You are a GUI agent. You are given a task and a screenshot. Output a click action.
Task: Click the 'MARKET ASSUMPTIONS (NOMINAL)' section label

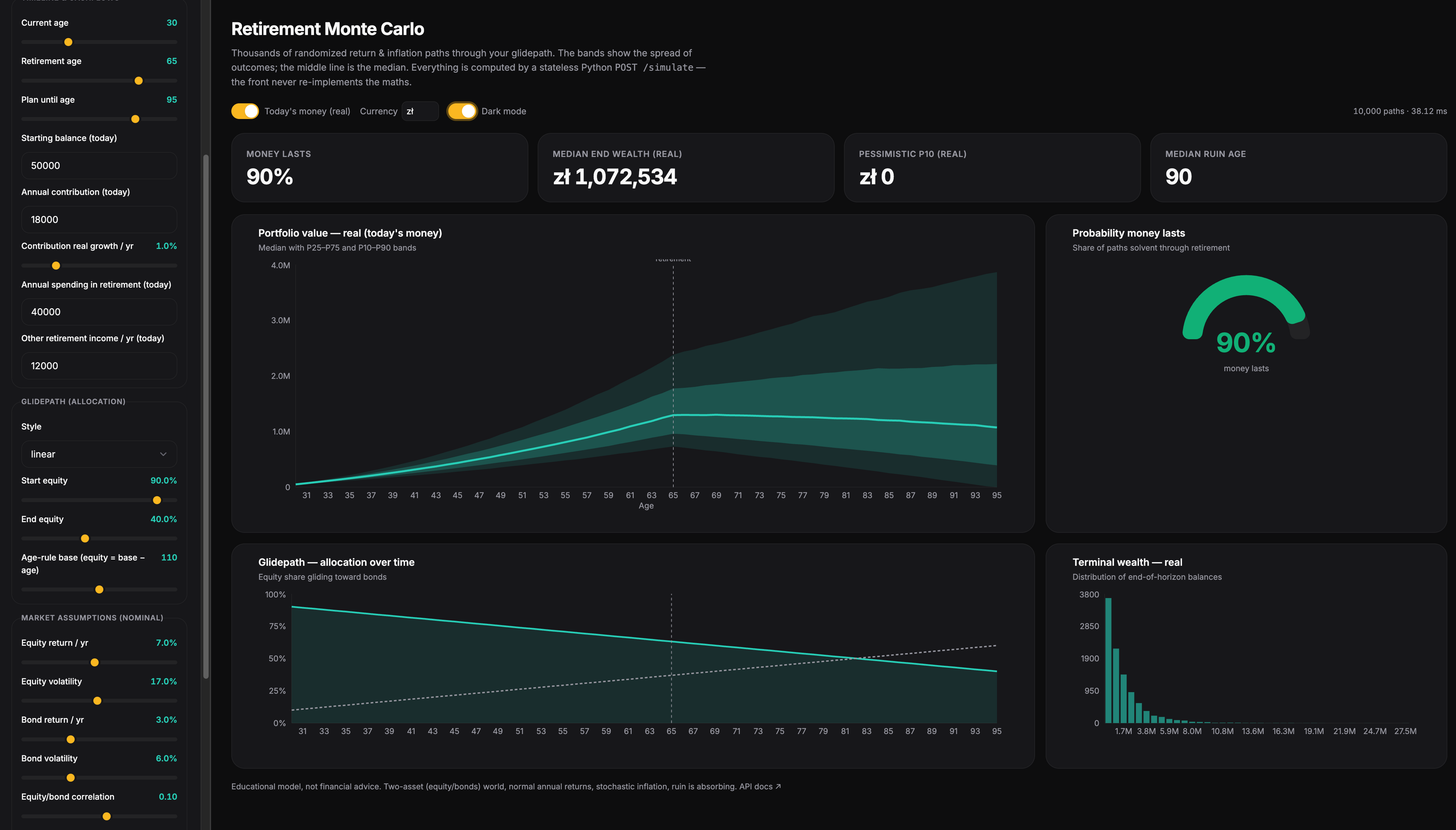tap(92, 618)
